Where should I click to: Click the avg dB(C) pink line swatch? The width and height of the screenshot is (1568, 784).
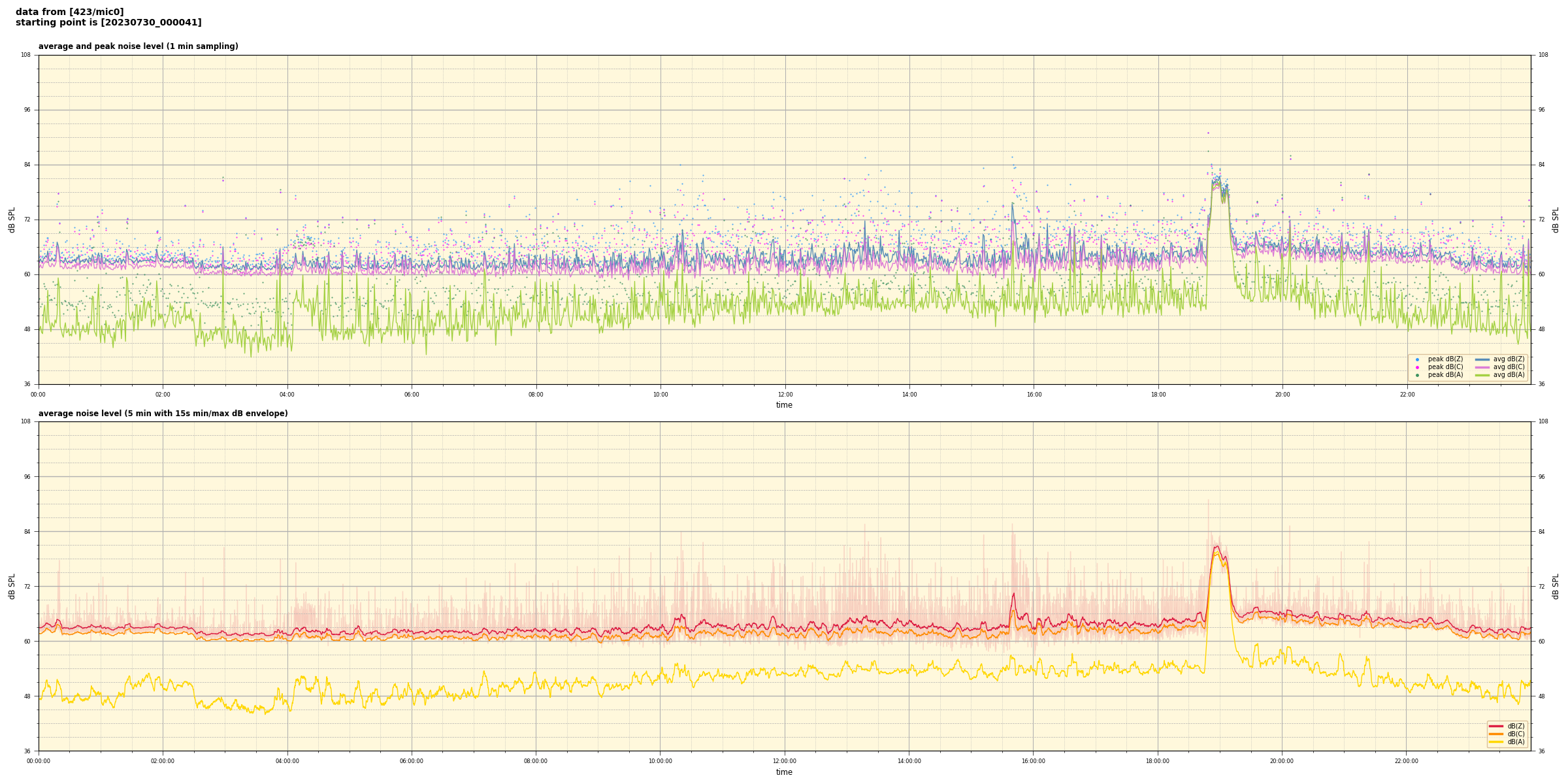1482,367
